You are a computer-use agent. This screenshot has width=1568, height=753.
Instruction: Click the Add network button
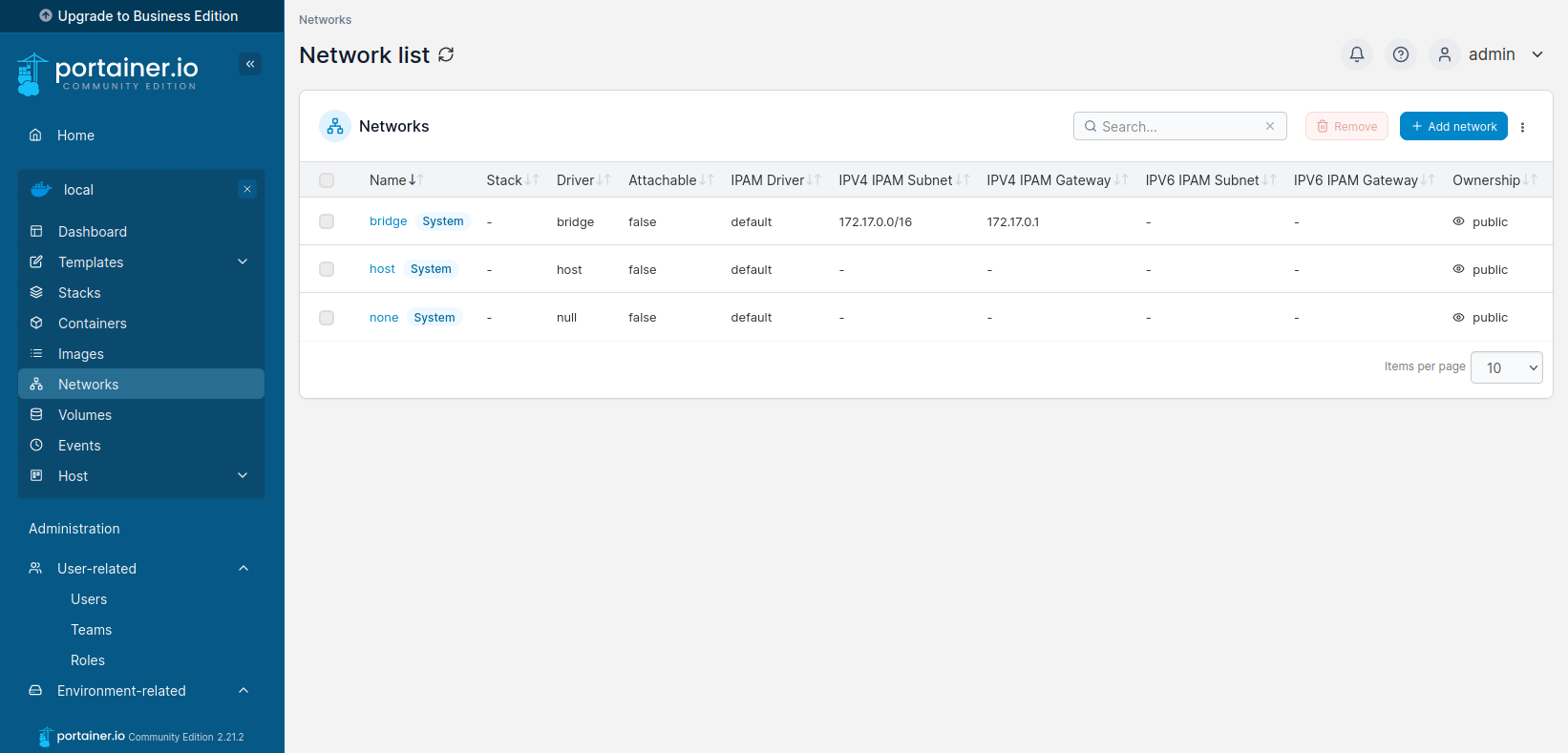coord(1453,126)
